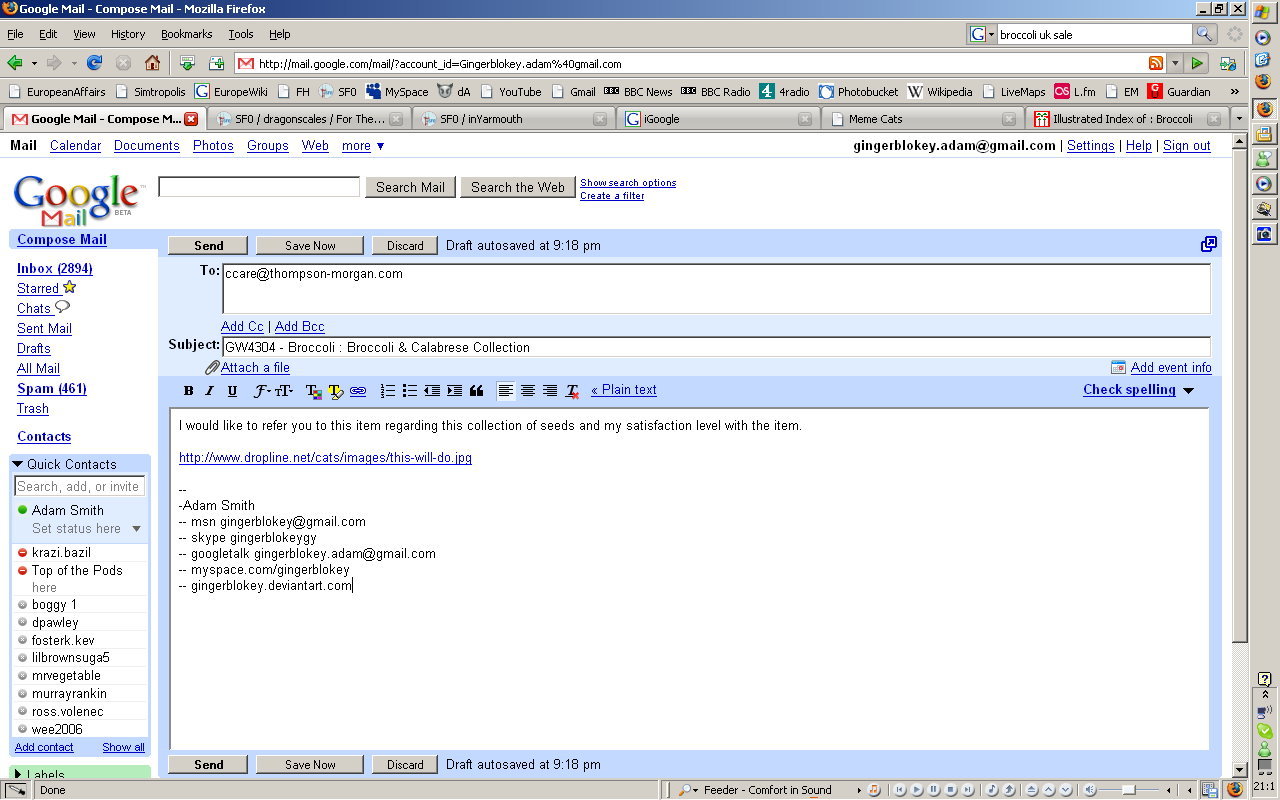
Task: Click RSS feed icon in address bar
Action: [1156, 63]
